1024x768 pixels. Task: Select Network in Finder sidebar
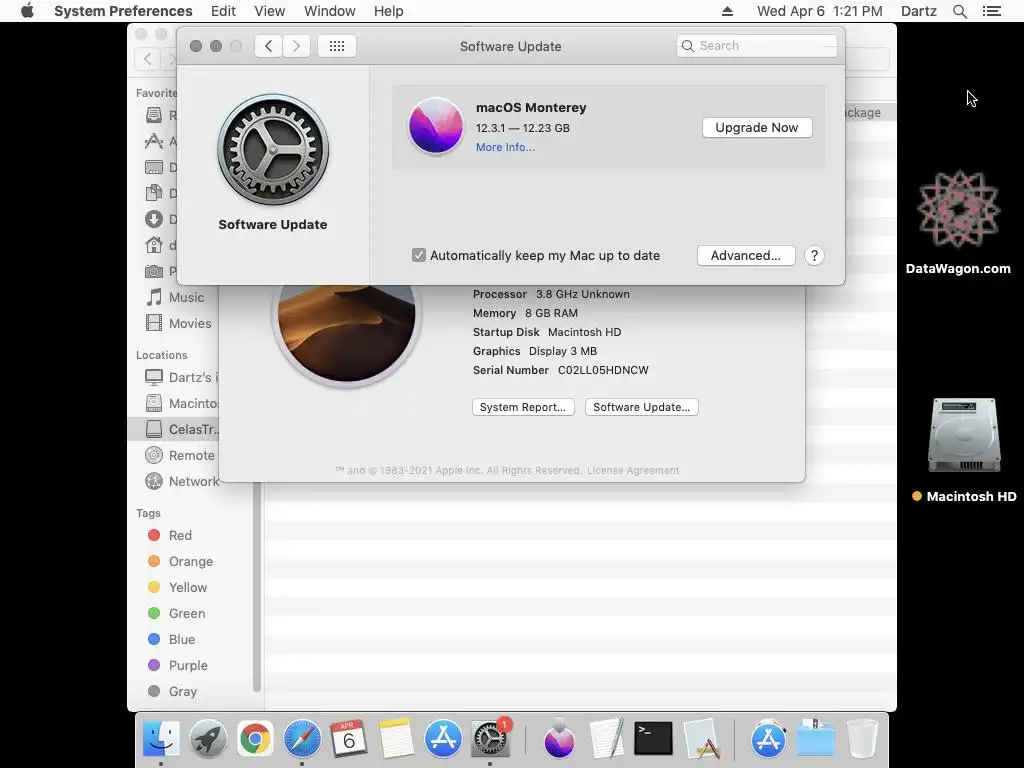(181, 481)
